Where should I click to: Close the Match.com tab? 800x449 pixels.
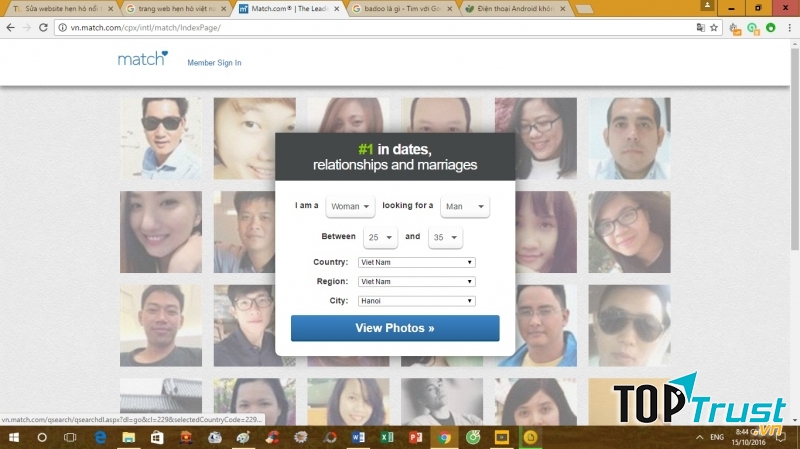[x=336, y=9]
